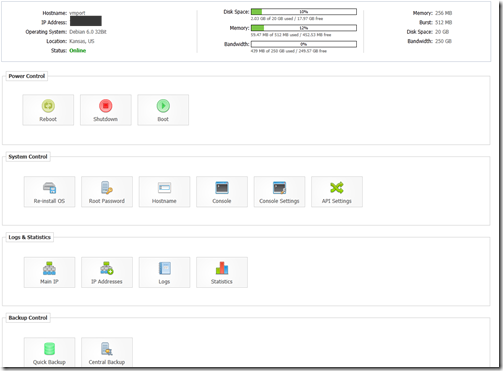503x371 pixels.
Task: Open API Settings
Action: pyautogui.click(x=337, y=192)
